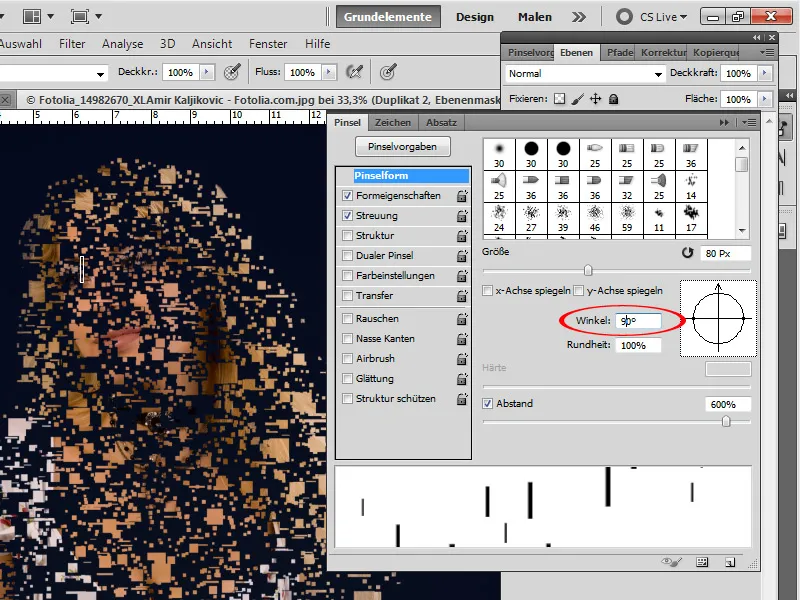
Task: Toggle lock icon beside Transfer
Action: (x=462, y=296)
